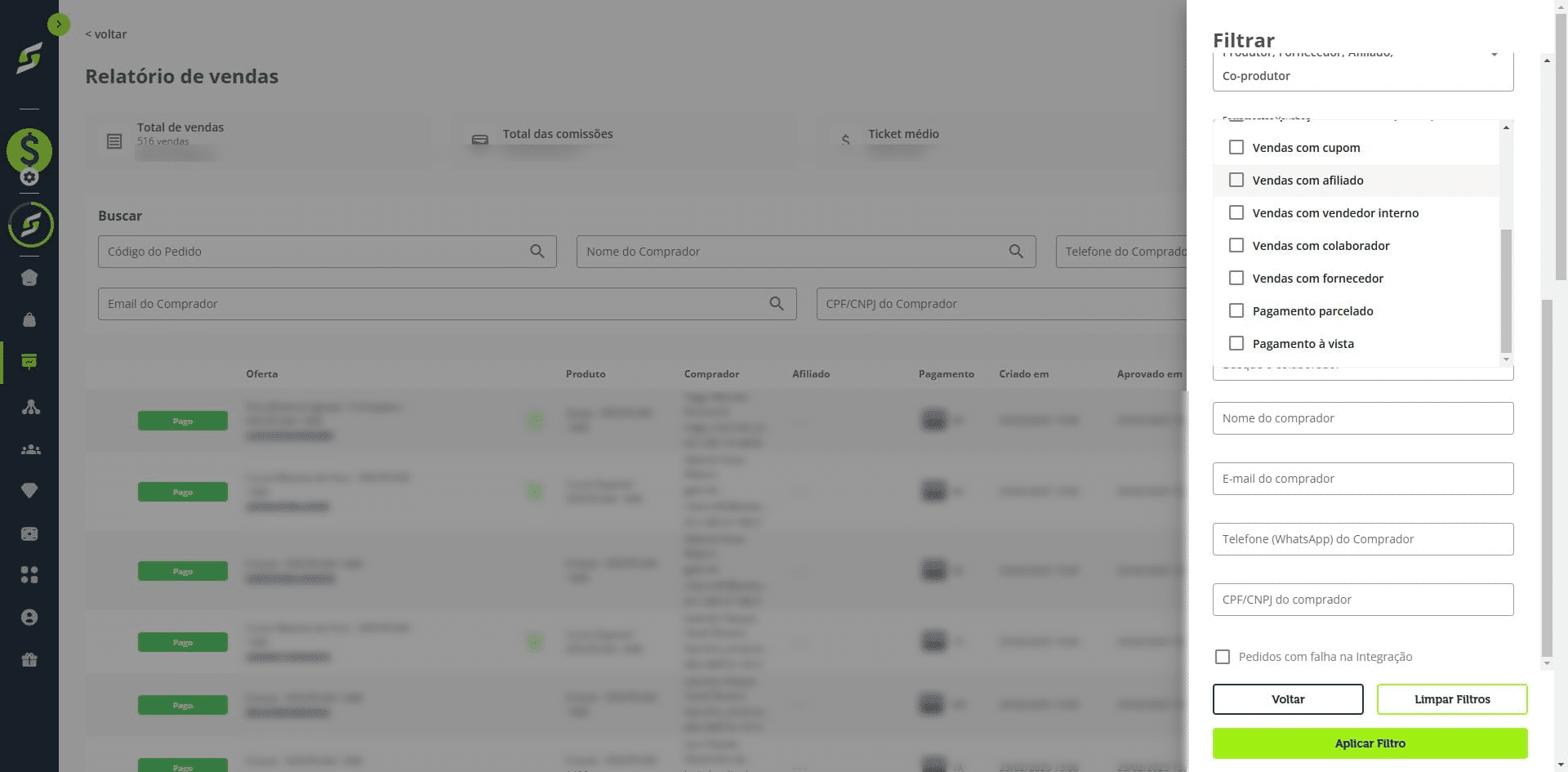Open the diamond icon in sidebar

click(x=29, y=490)
